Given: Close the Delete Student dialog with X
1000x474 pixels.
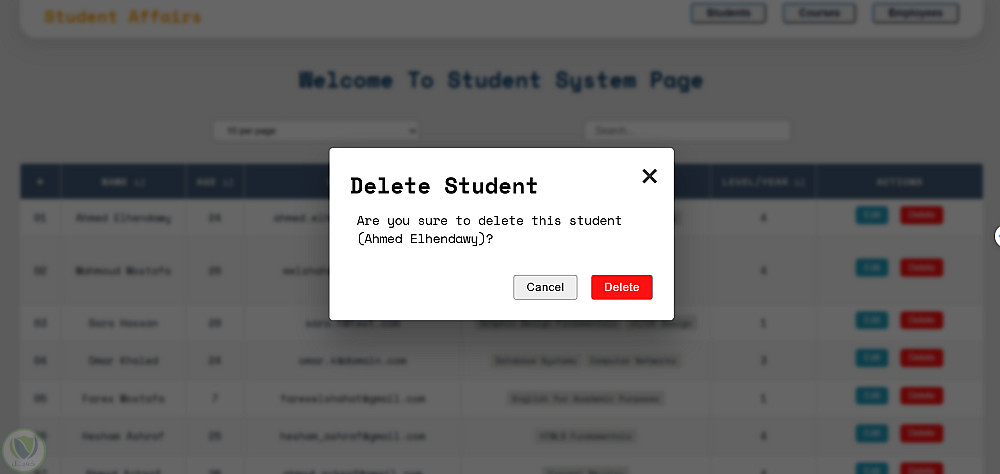Looking at the screenshot, I should tap(649, 176).
